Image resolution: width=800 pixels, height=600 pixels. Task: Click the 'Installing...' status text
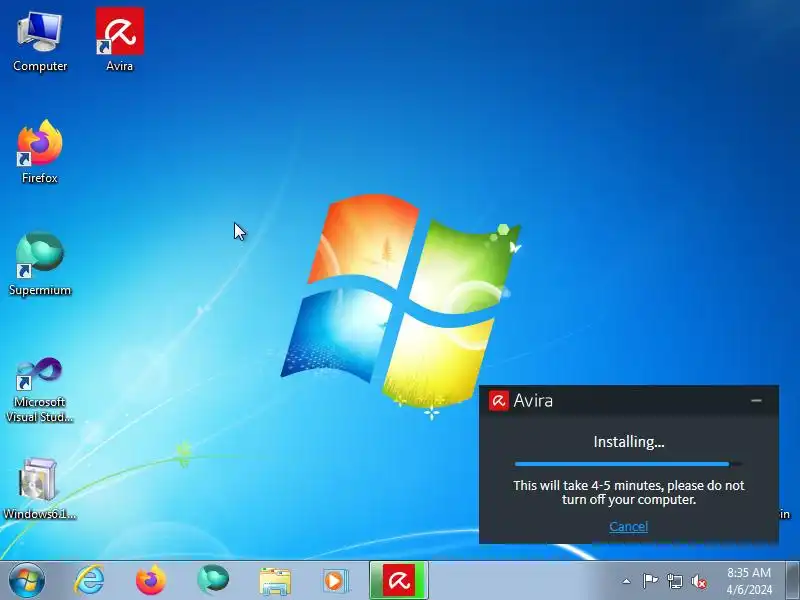point(629,442)
